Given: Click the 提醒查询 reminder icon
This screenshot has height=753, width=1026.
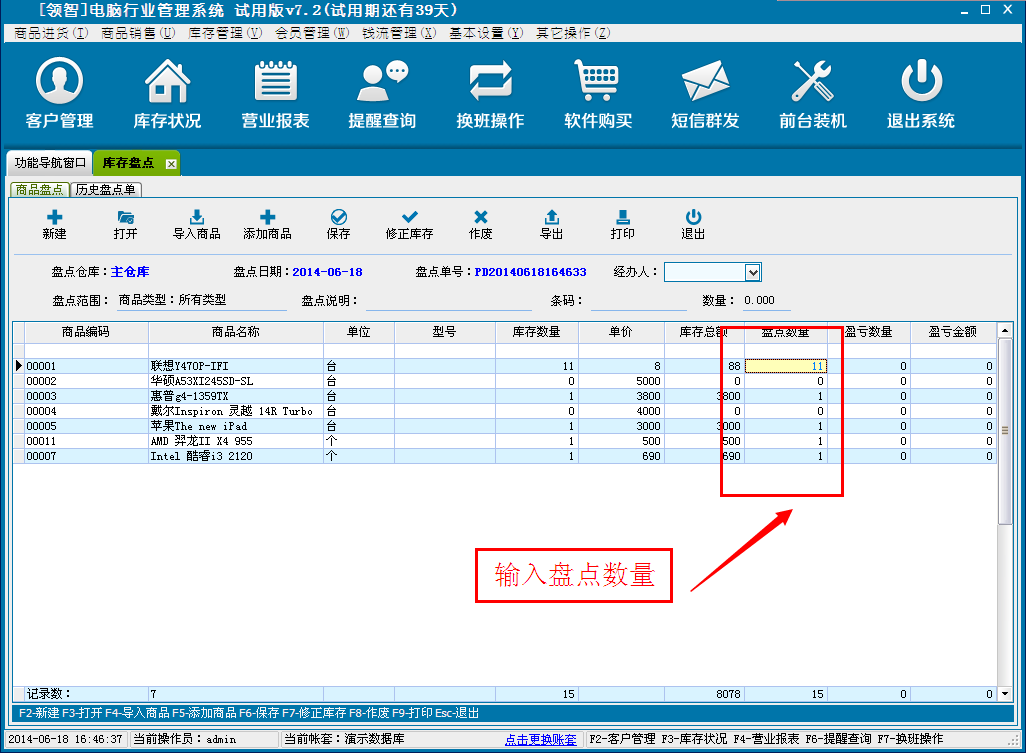Looking at the screenshot, I should click(382, 94).
